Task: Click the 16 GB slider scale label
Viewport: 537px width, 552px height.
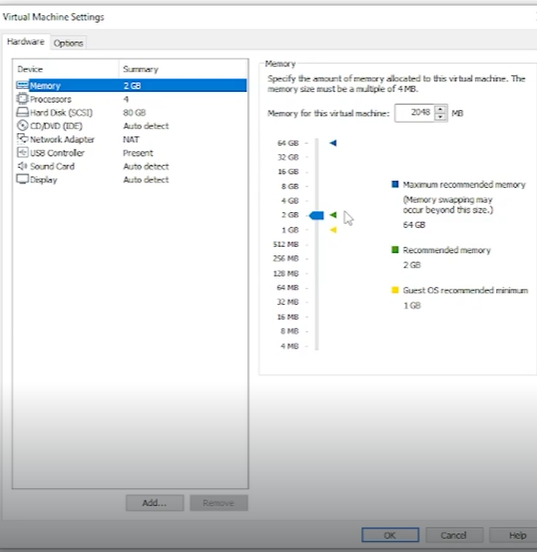Action: (288, 172)
